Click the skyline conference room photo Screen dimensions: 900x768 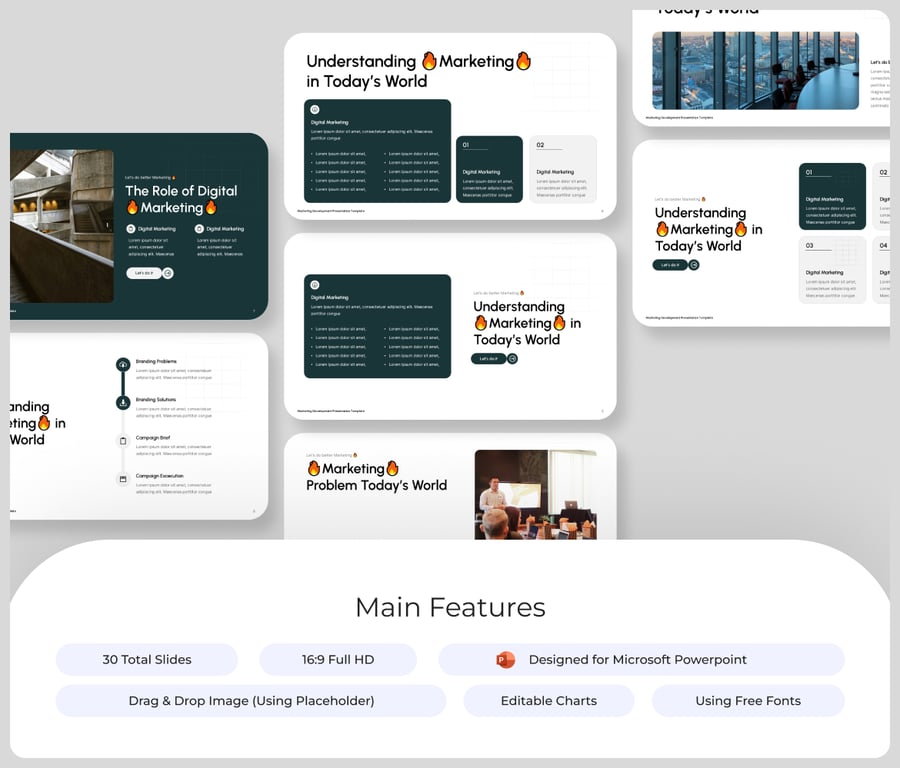tap(755, 70)
